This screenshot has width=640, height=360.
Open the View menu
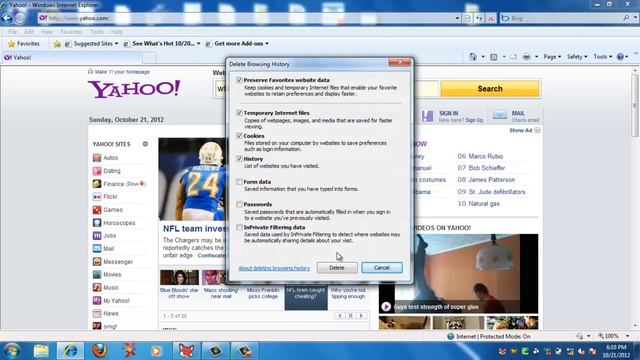coord(47,32)
